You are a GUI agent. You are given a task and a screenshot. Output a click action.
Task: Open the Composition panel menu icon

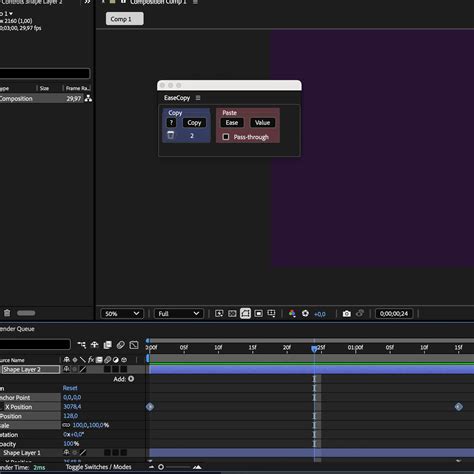pyautogui.click(x=195, y=2)
